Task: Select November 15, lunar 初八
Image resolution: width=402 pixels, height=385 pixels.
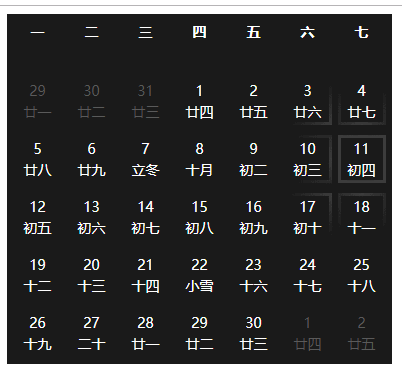Action: pos(199,217)
